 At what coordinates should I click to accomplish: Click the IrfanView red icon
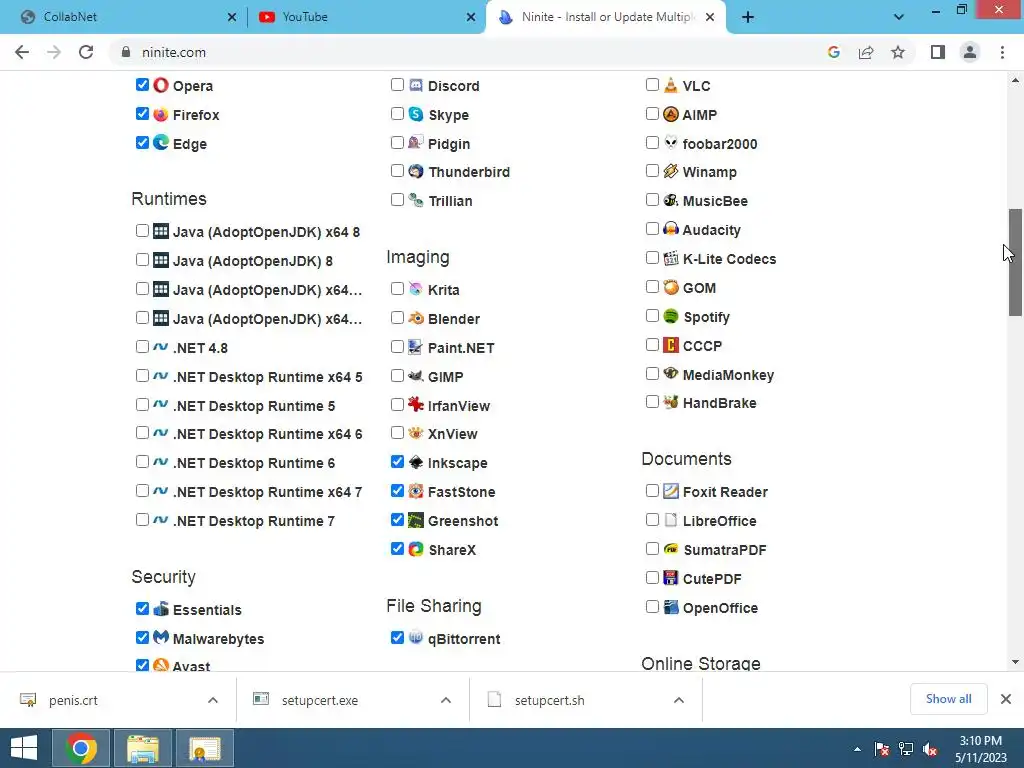[416, 404]
